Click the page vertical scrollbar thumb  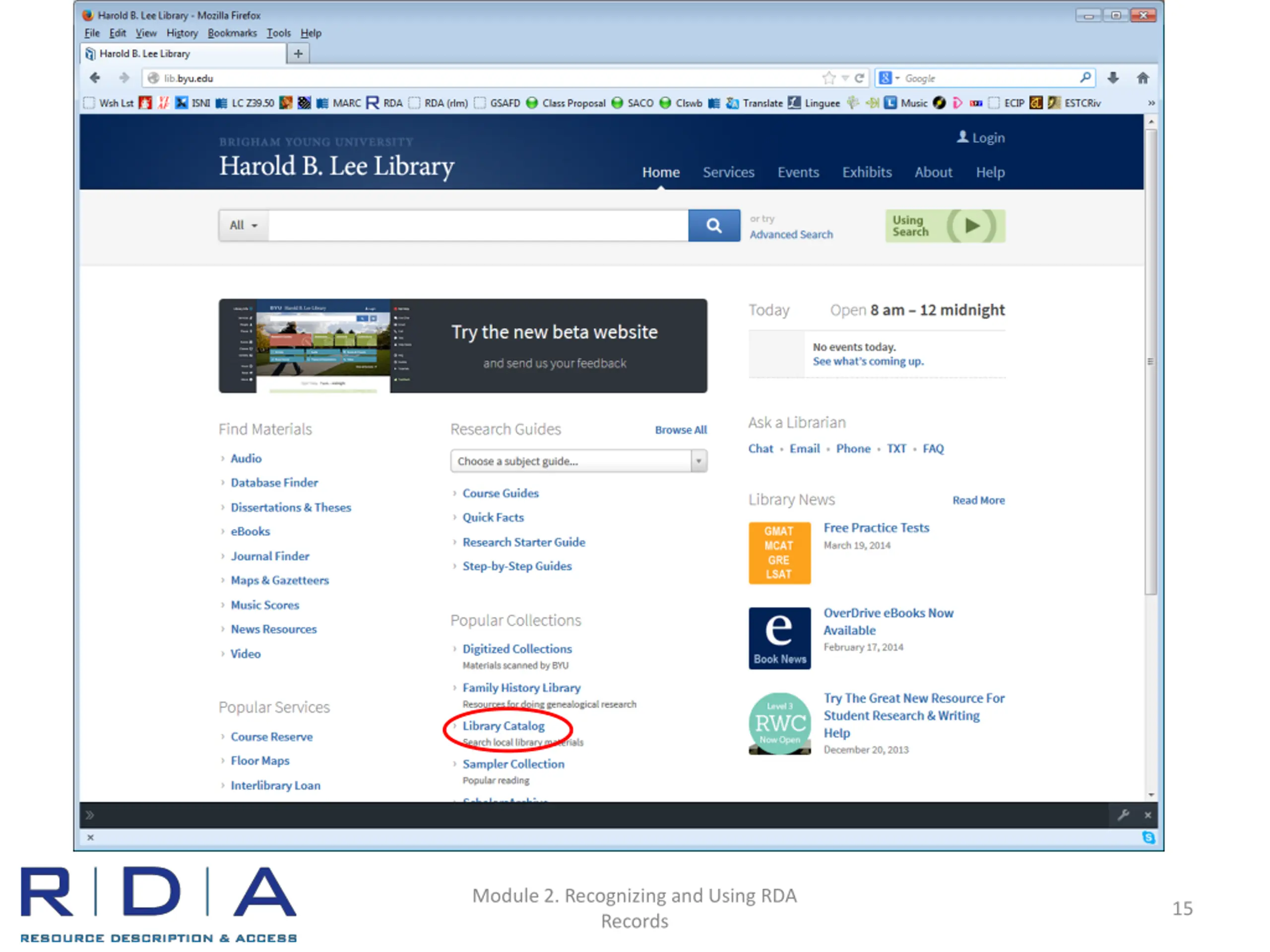click(x=1150, y=361)
